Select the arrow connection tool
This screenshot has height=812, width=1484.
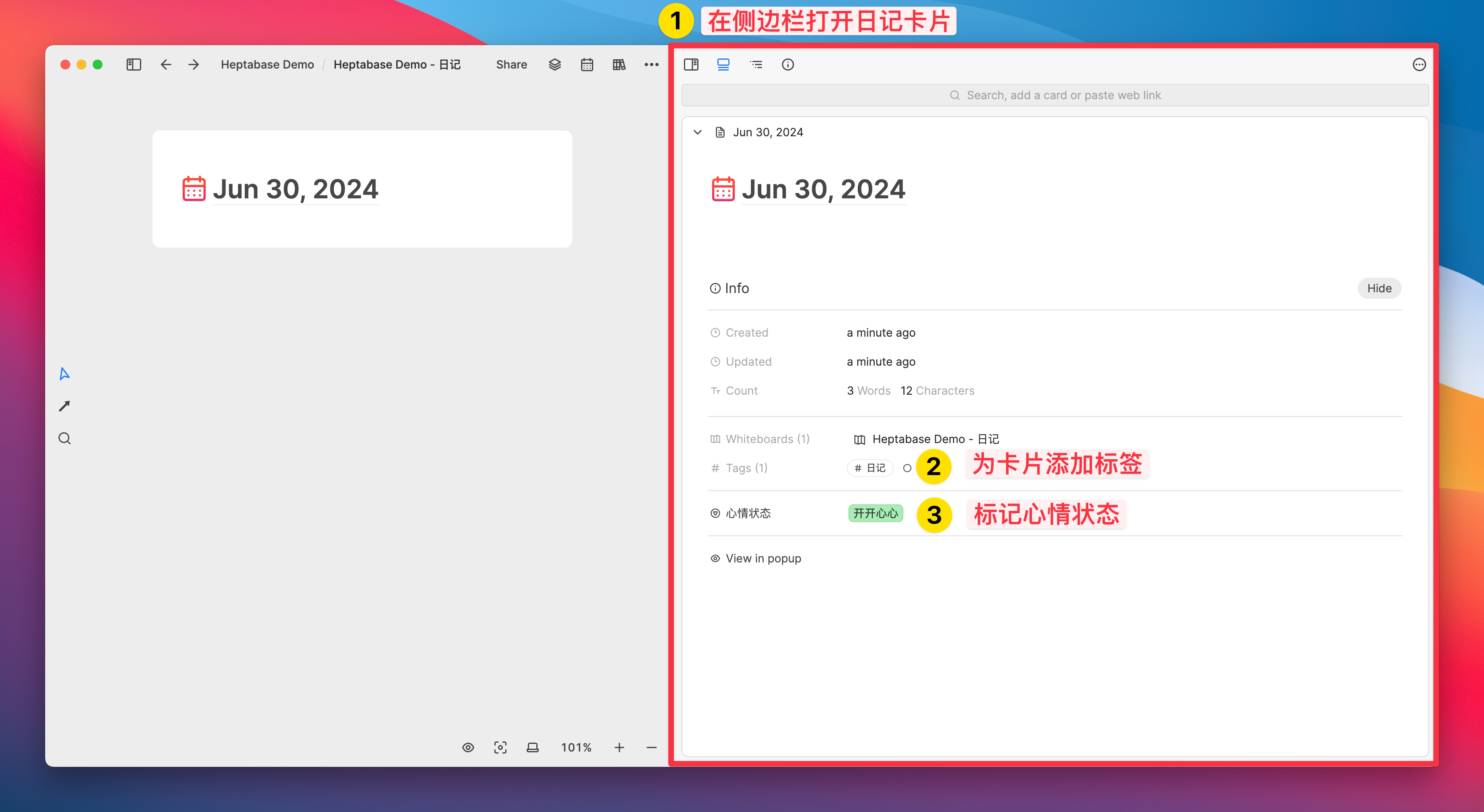(x=65, y=406)
